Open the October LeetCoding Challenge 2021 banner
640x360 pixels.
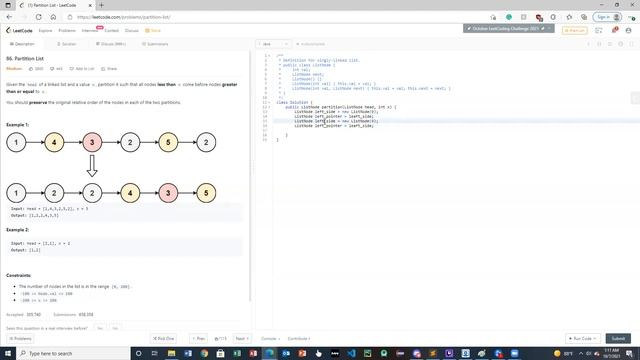point(509,29)
